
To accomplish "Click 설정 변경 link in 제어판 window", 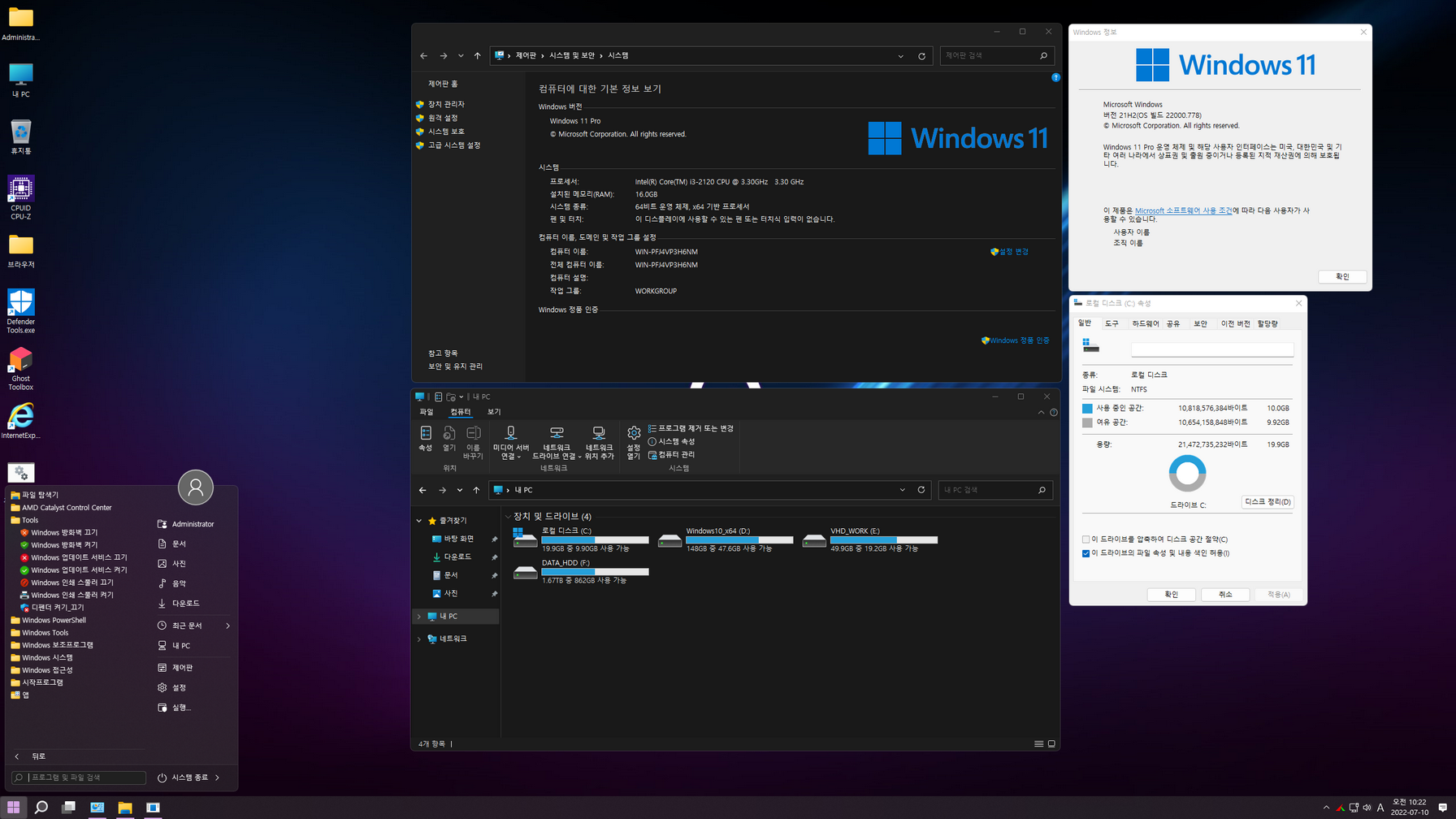I will point(1010,252).
